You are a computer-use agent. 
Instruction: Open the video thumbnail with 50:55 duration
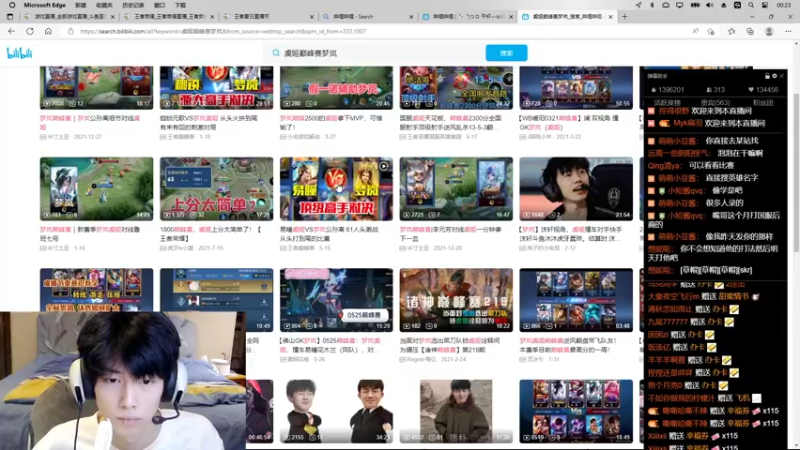coord(576,87)
